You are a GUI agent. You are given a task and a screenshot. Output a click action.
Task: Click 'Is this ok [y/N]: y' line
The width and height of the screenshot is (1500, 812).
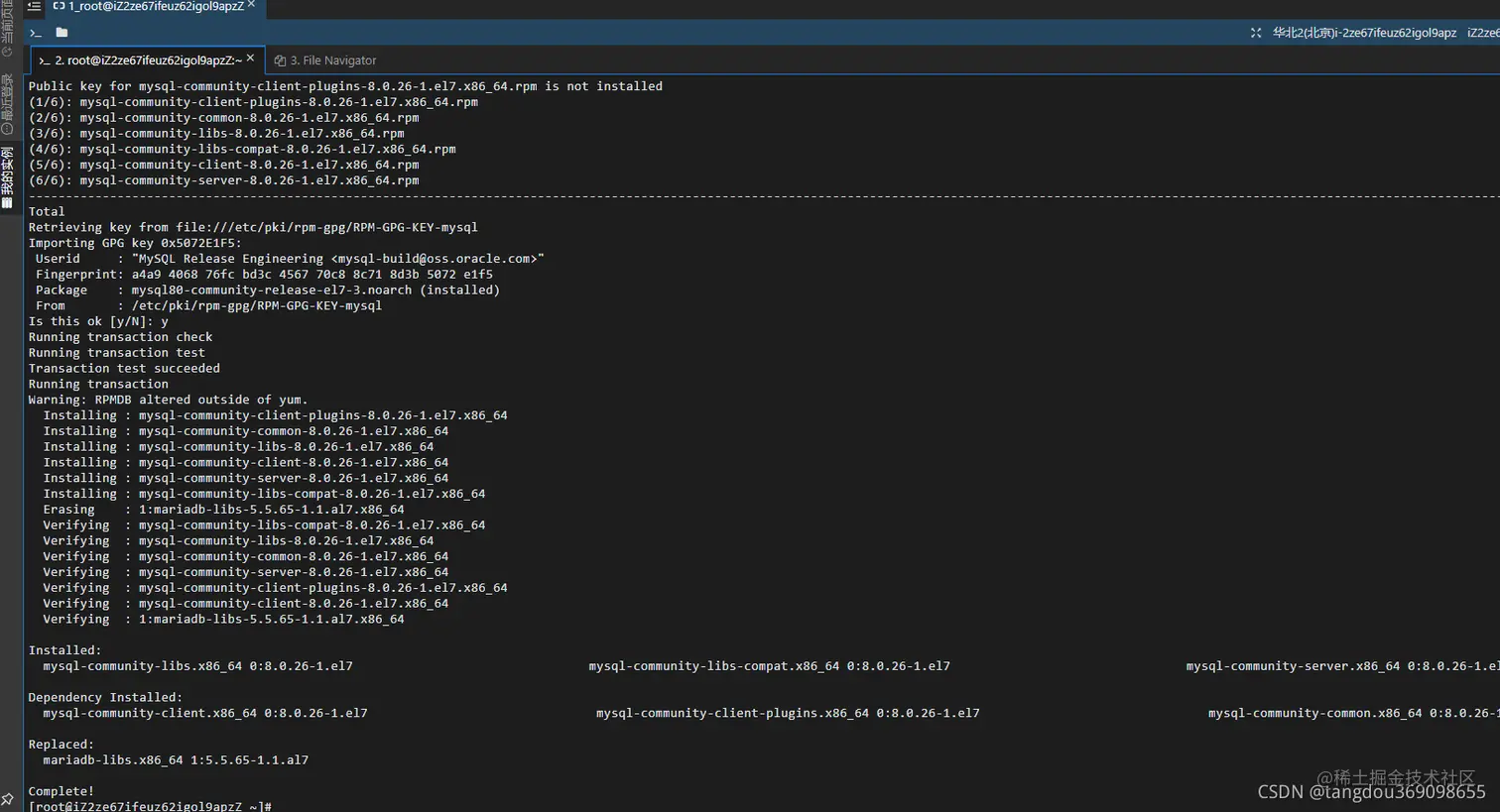pyautogui.click(x=98, y=321)
